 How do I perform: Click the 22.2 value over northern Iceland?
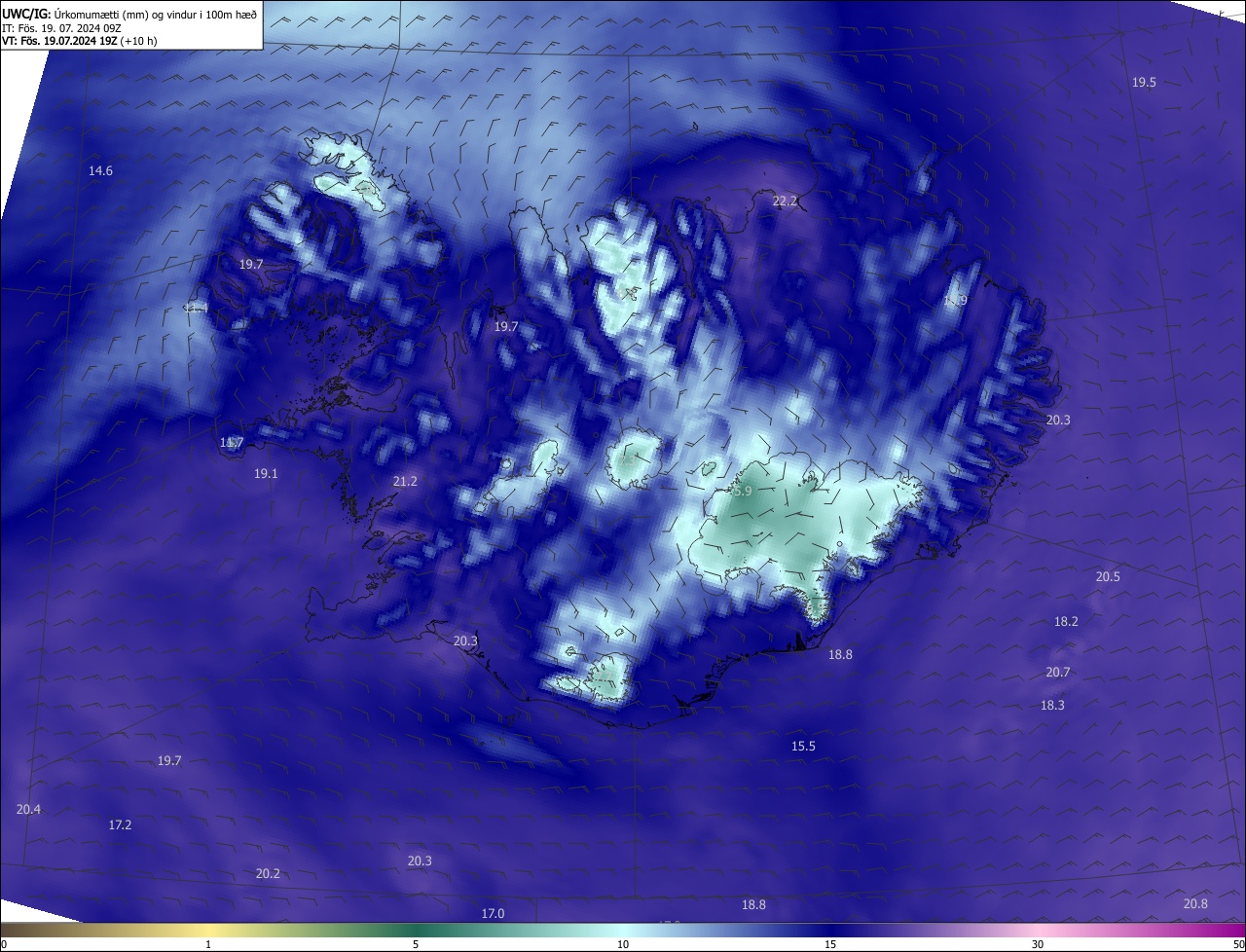[x=785, y=201]
